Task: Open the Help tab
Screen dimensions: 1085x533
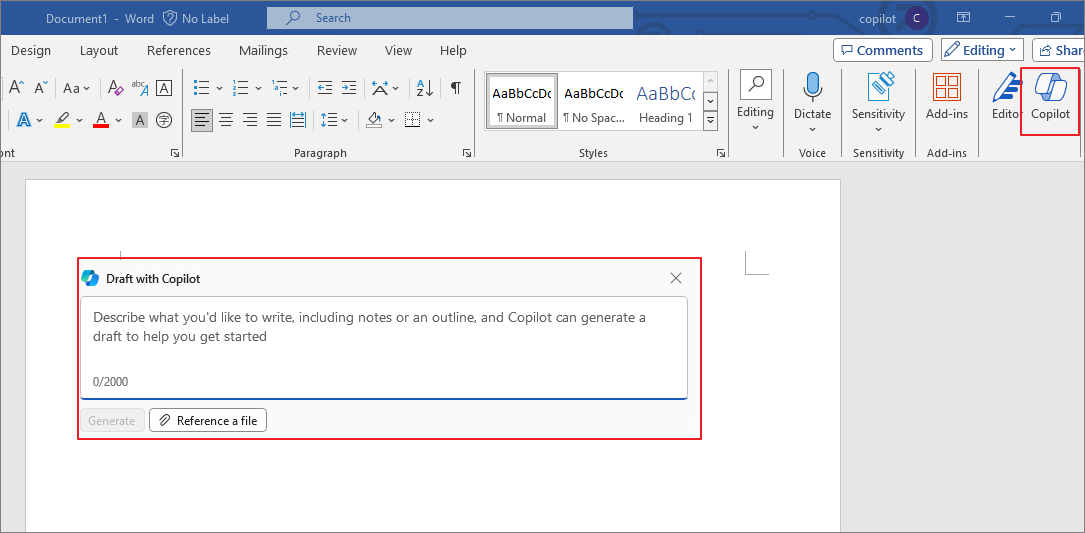Action: (453, 51)
